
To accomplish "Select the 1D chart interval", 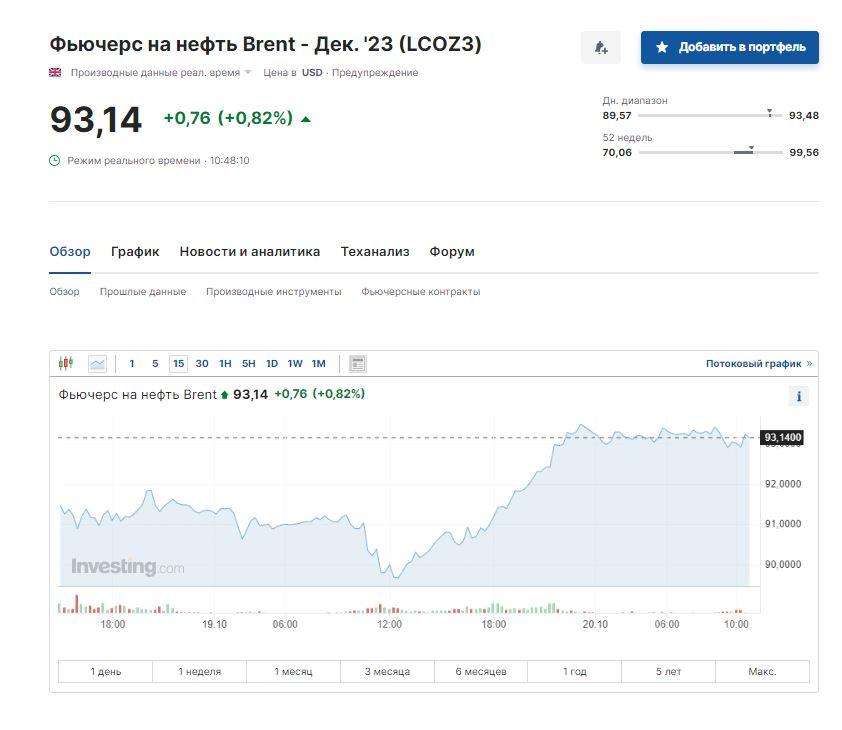I will pos(272,364).
